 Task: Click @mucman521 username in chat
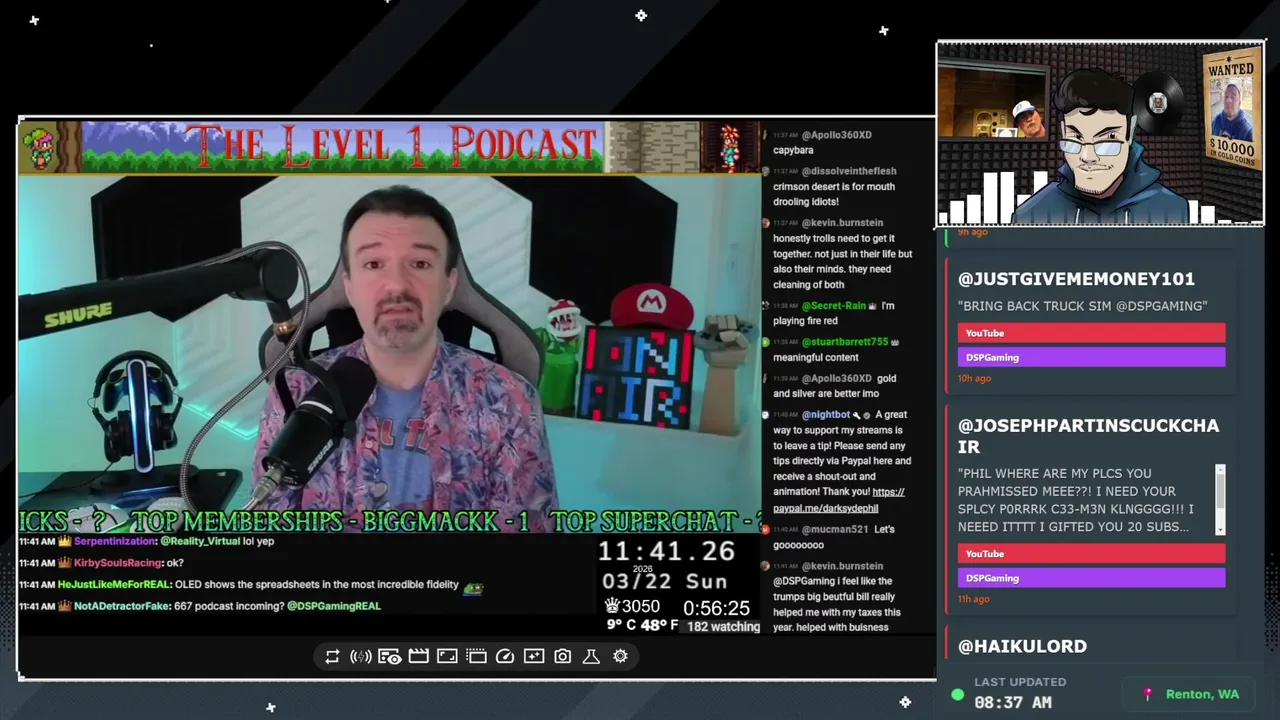point(834,529)
